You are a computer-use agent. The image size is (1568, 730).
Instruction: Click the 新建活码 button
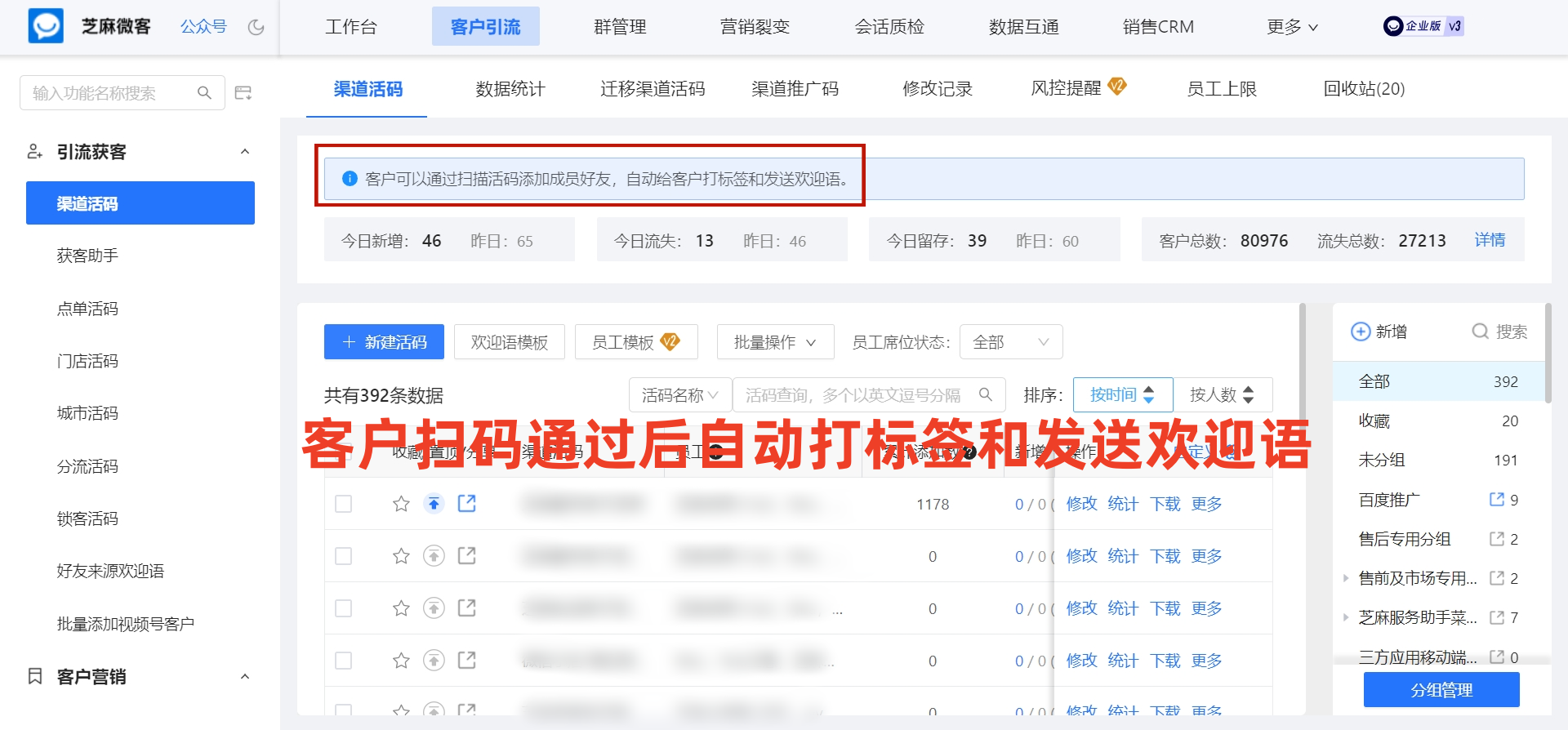[x=384, y=342]
